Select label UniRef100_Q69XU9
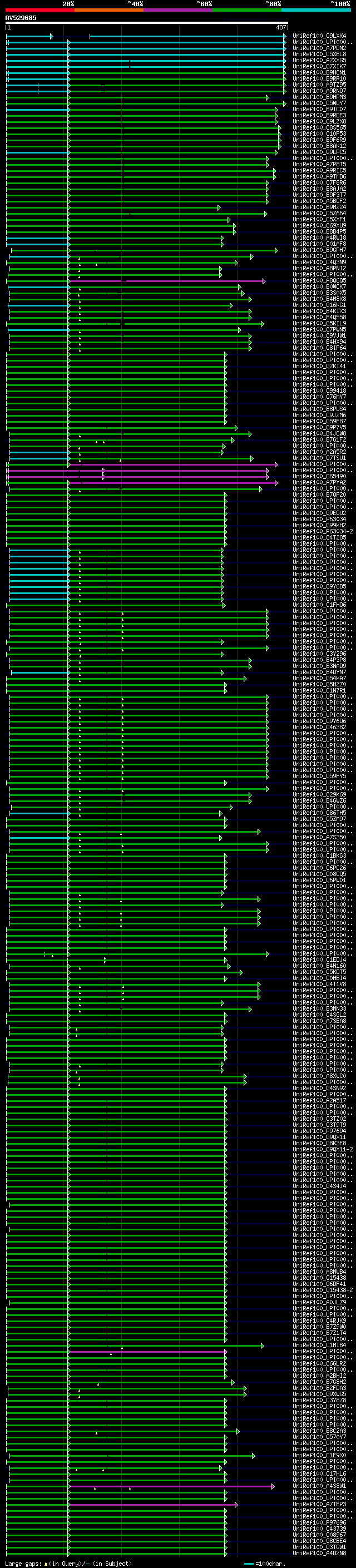 (319, 226)
